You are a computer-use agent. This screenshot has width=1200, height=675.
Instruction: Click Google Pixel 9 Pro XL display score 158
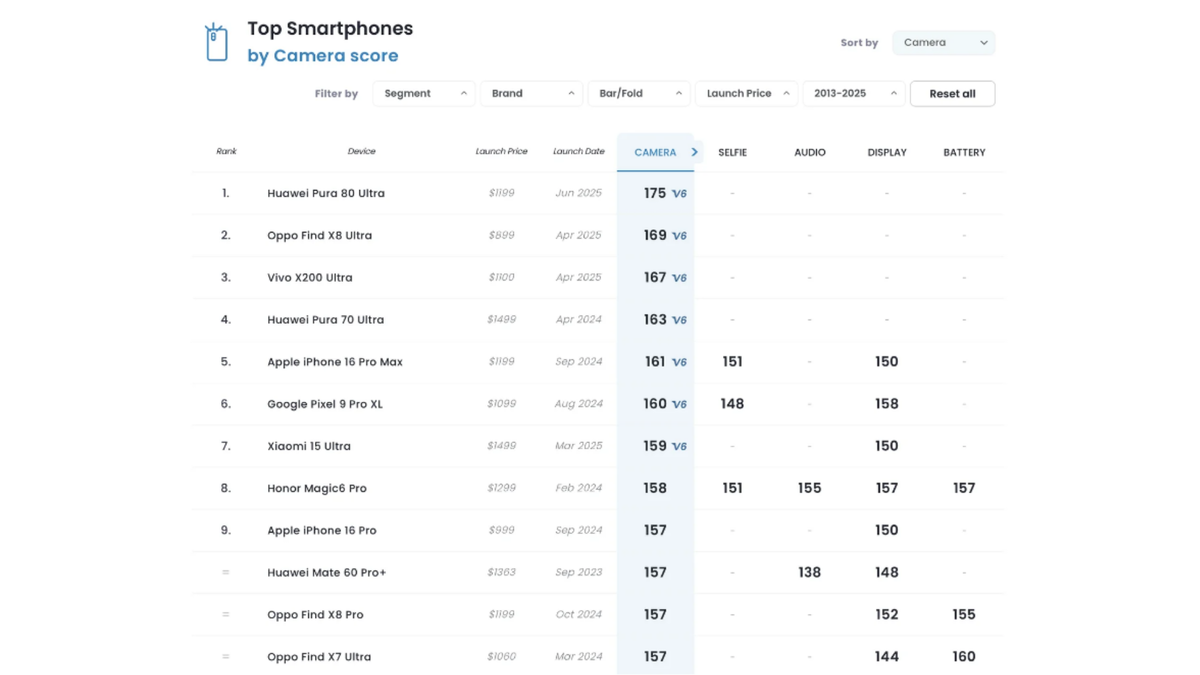pyautogui.click(x=887, y=404)
